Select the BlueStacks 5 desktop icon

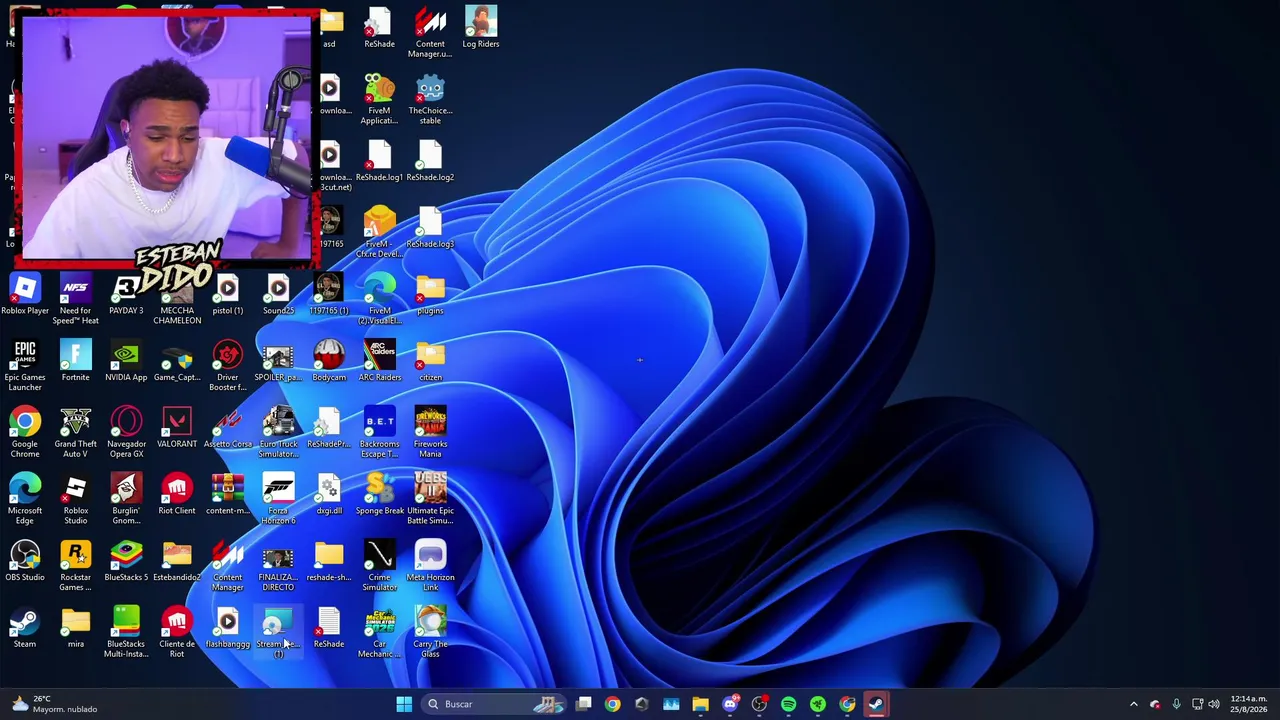click(126, 562)
